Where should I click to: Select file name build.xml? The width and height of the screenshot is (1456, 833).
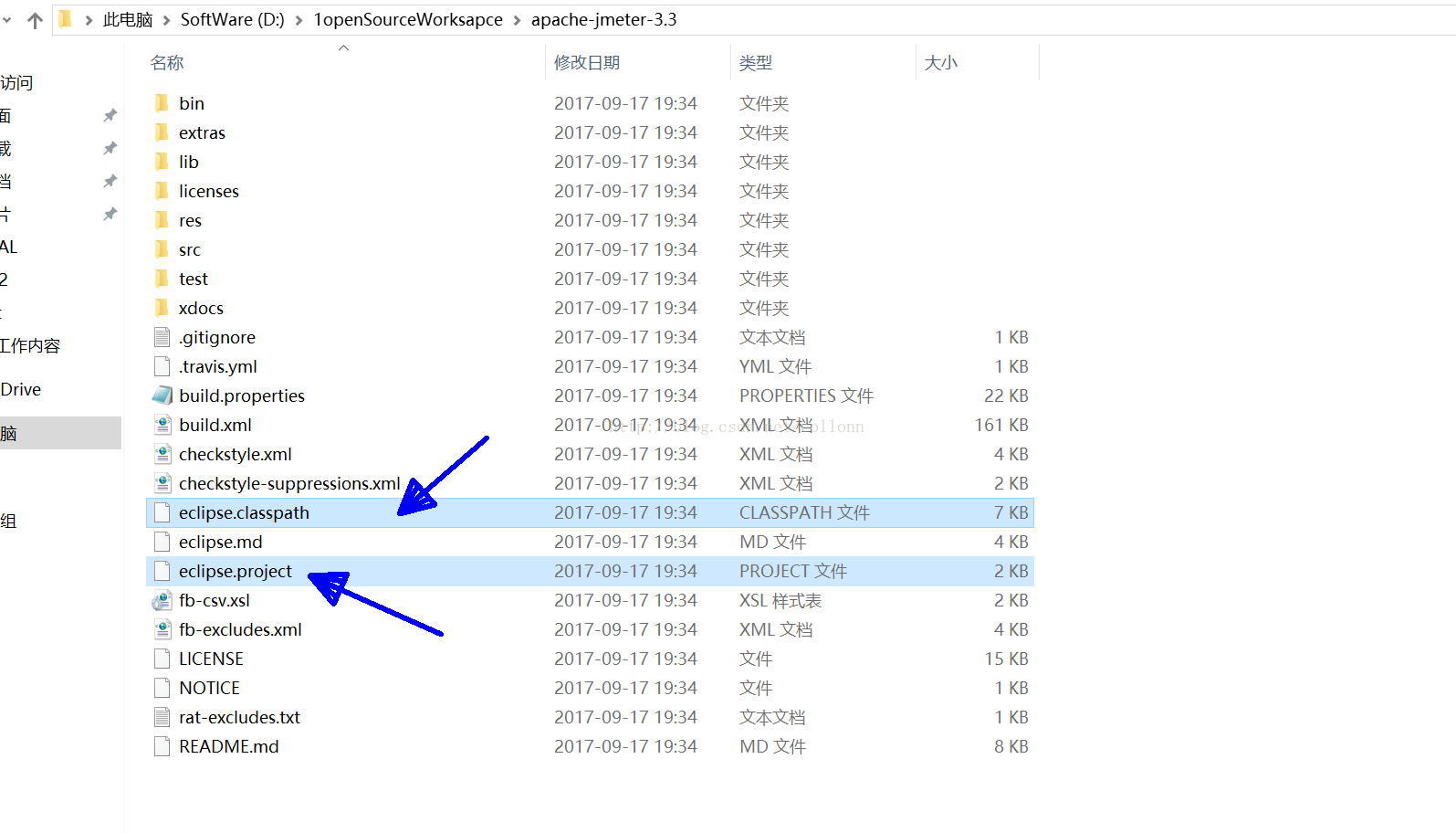coord(215,425)
